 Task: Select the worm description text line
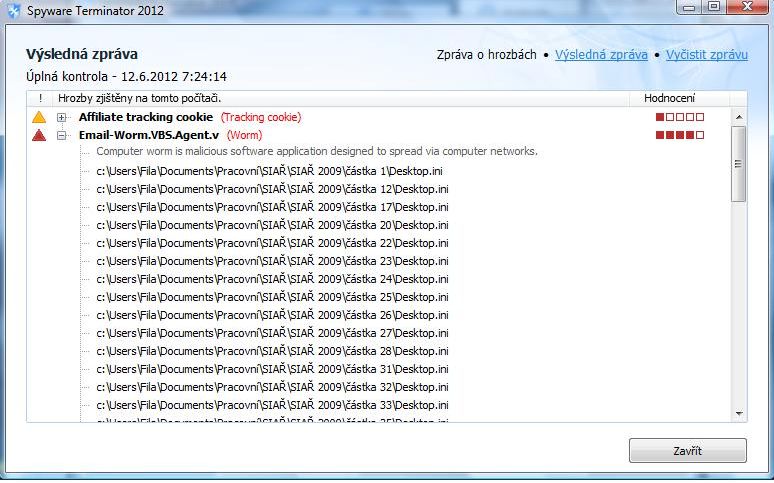click(x=317, y=151)
